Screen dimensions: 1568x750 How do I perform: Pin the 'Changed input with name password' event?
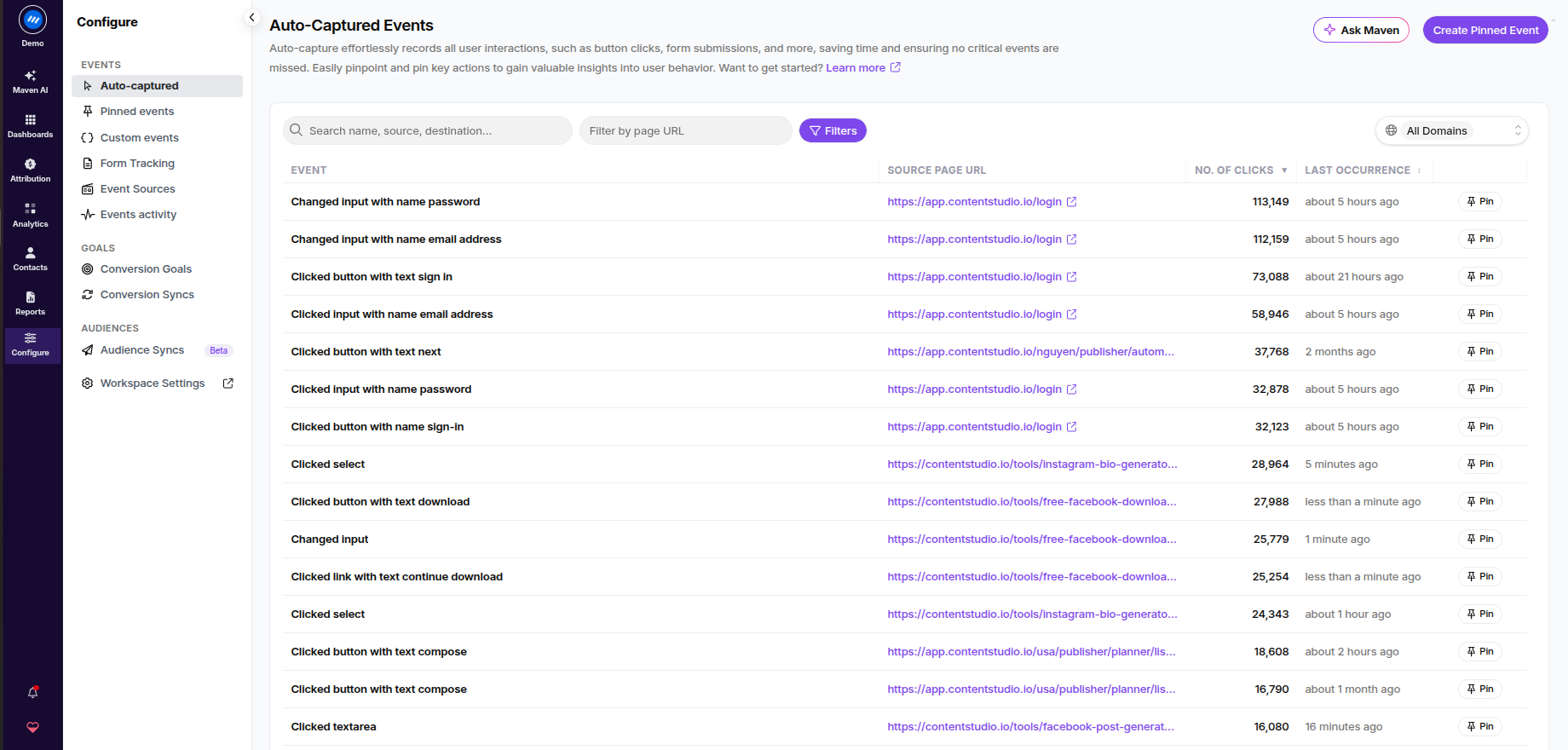coord(1480,202)
